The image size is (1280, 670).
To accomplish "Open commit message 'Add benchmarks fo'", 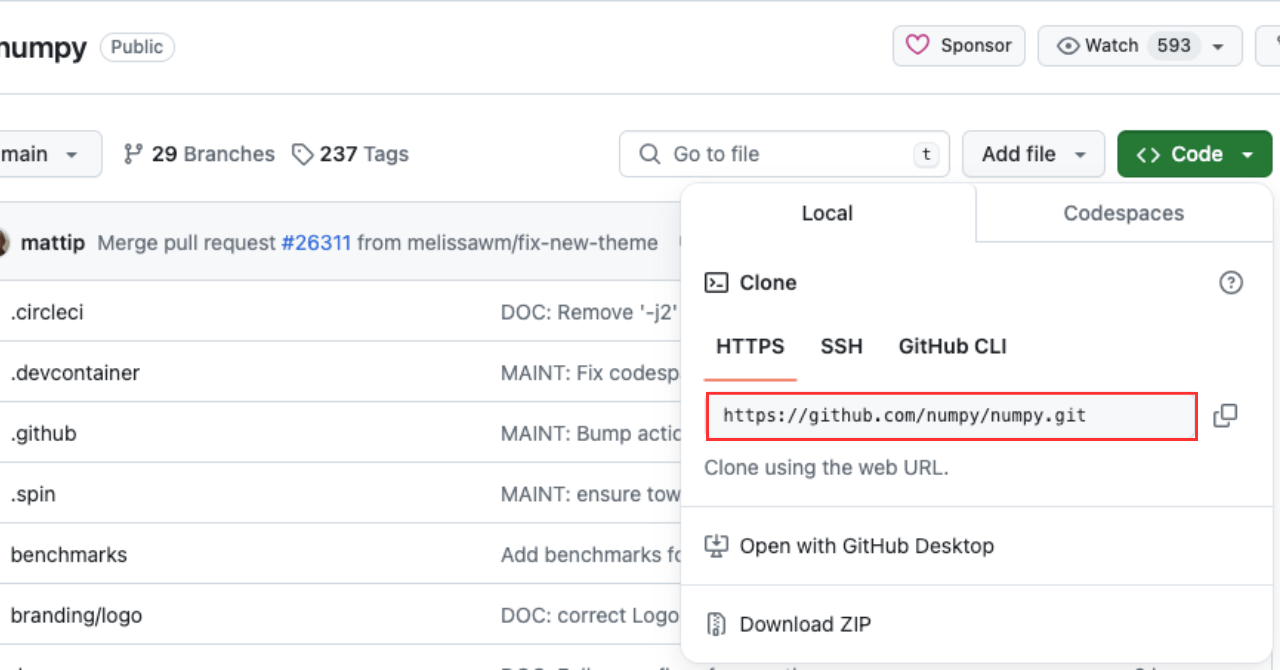I will click(590, 555).
